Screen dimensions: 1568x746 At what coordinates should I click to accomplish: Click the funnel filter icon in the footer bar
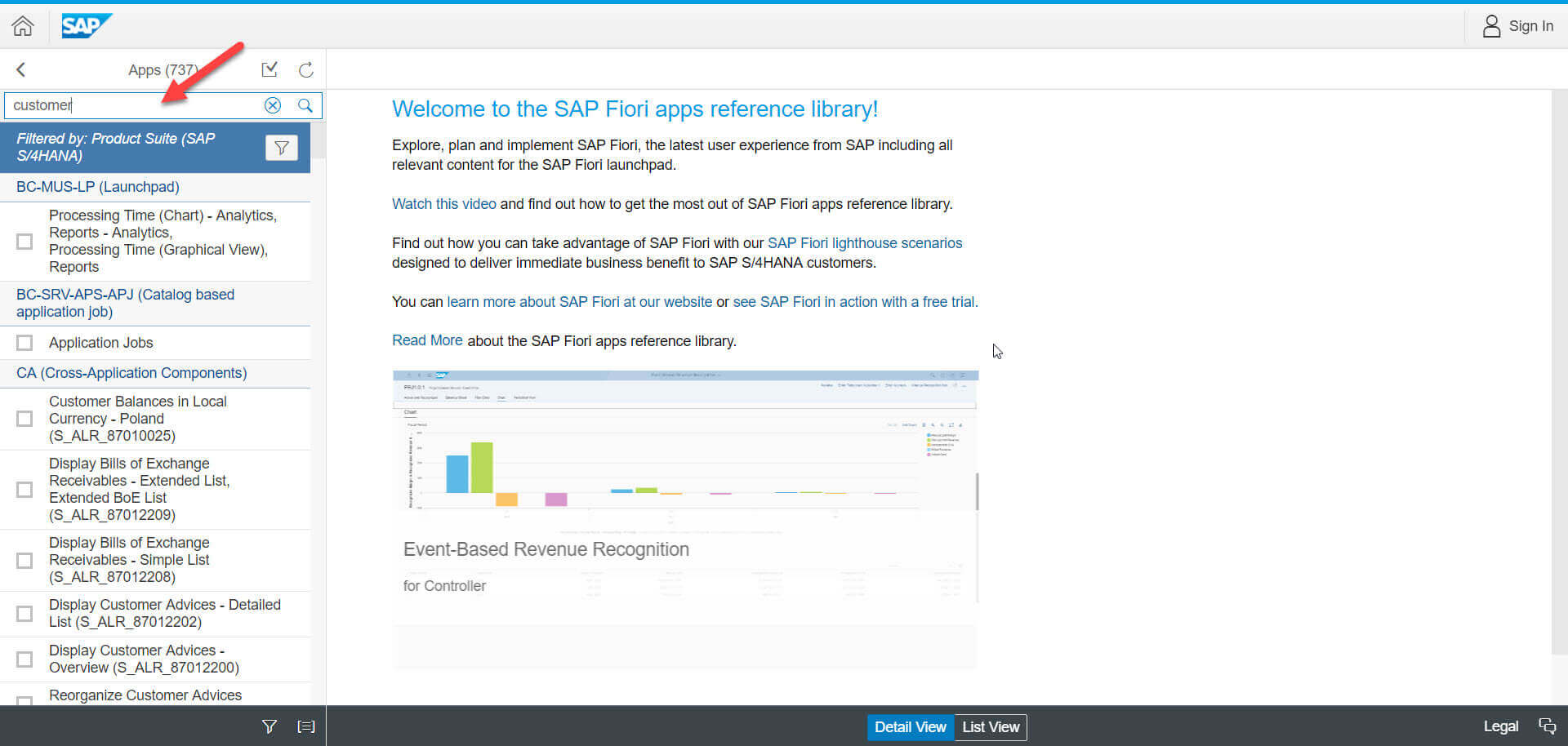(269, 726)
